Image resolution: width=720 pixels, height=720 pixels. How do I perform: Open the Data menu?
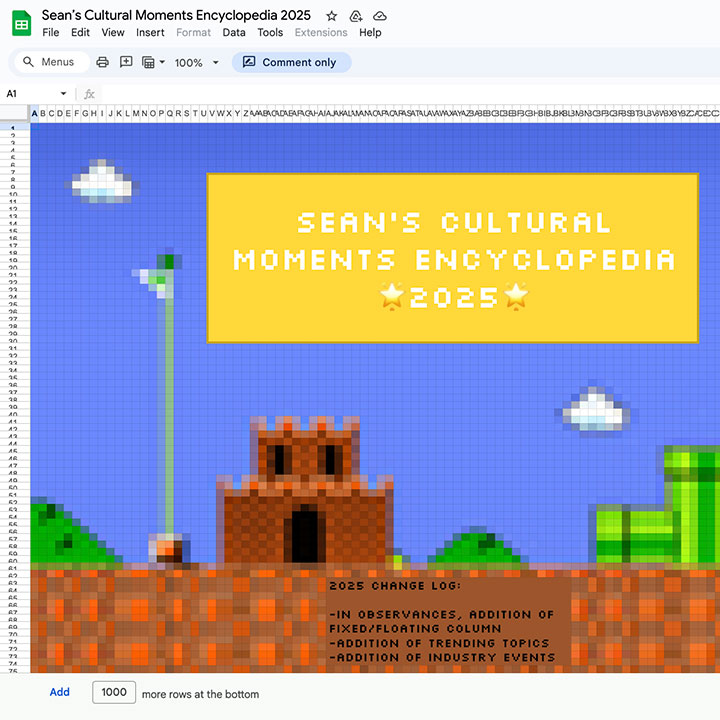[x=234, y=33]
